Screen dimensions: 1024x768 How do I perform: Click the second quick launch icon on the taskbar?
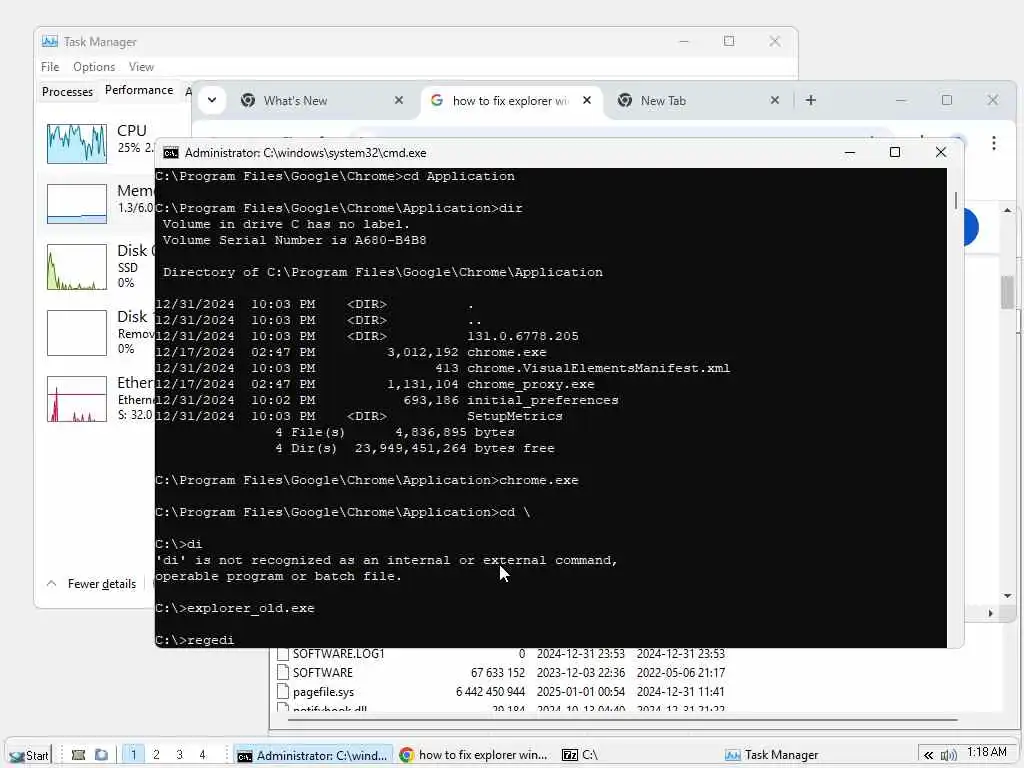pos(101,755)
